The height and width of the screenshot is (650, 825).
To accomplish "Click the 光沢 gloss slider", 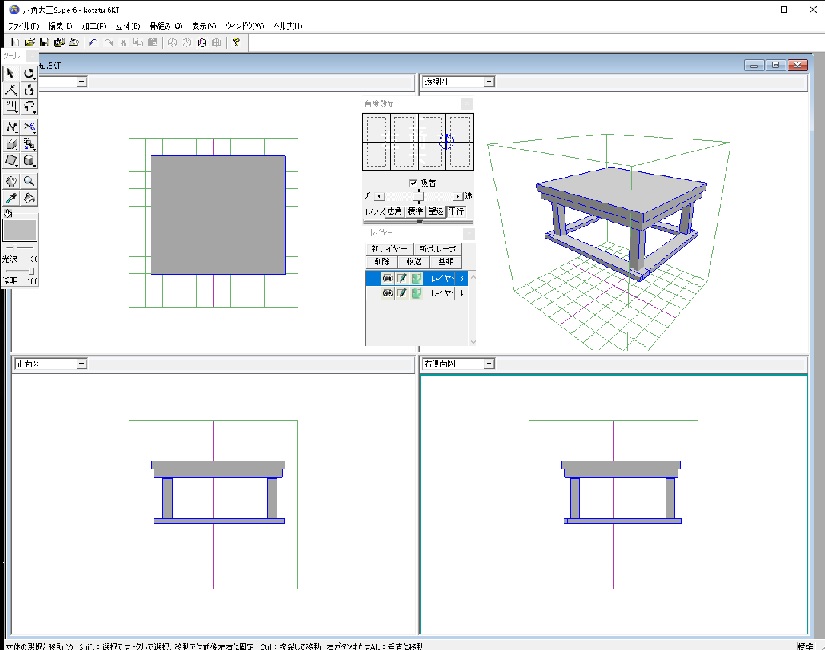I will pos(20,248).
